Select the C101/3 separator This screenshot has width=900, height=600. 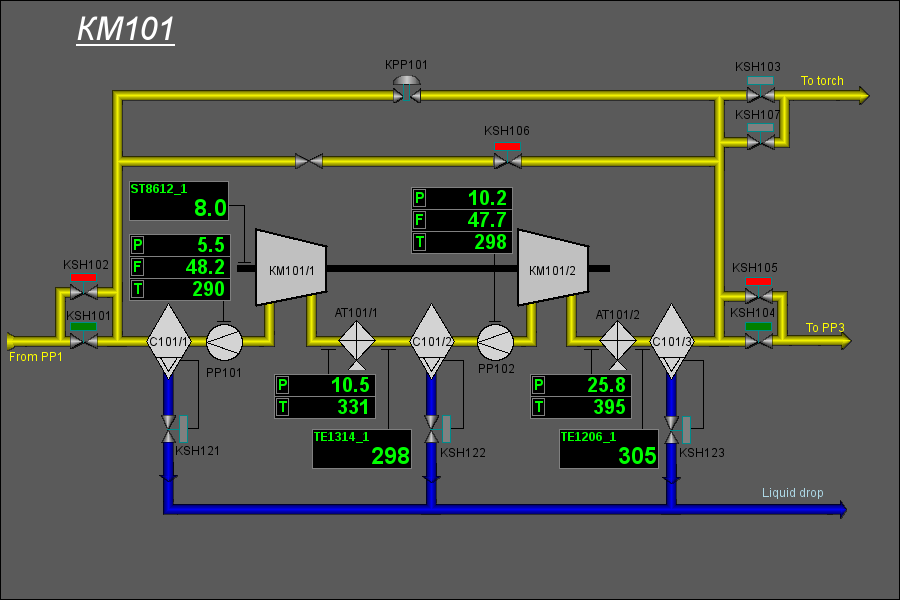click(671, 341)
